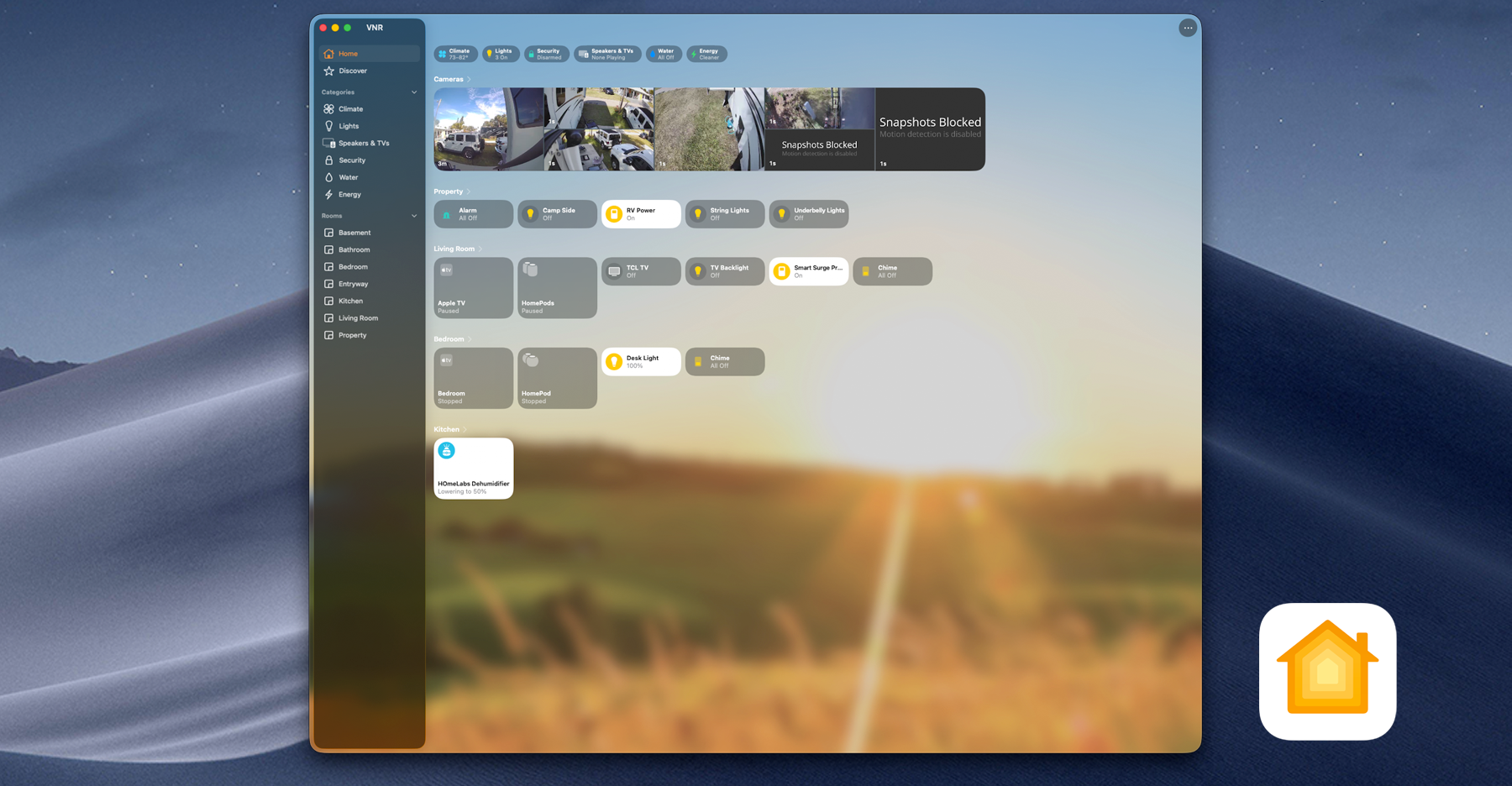Collapse the Rooms section
The image size is (1512, 786).
point(414,216)
